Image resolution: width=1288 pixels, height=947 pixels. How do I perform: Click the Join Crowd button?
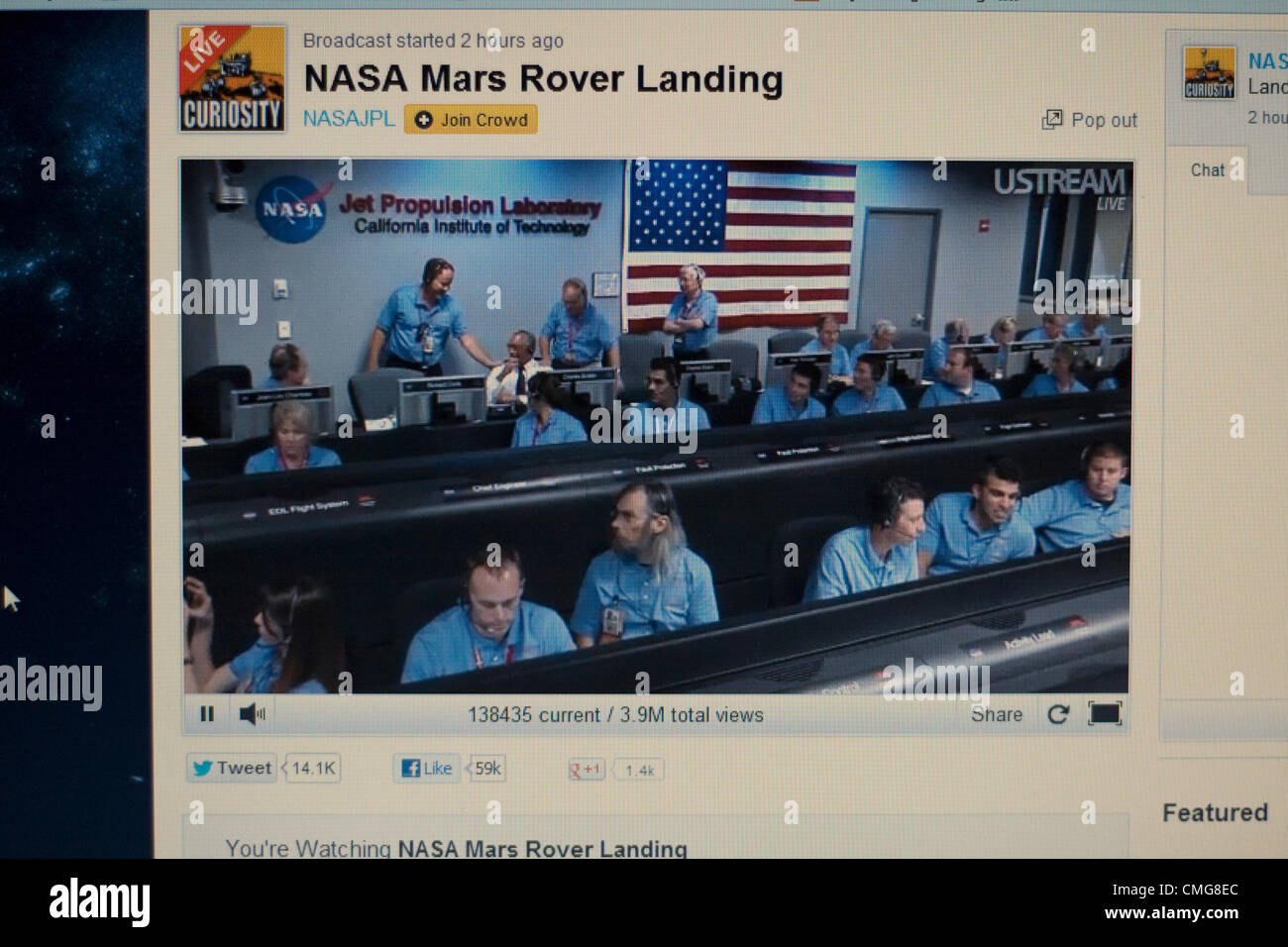(471, 120)
